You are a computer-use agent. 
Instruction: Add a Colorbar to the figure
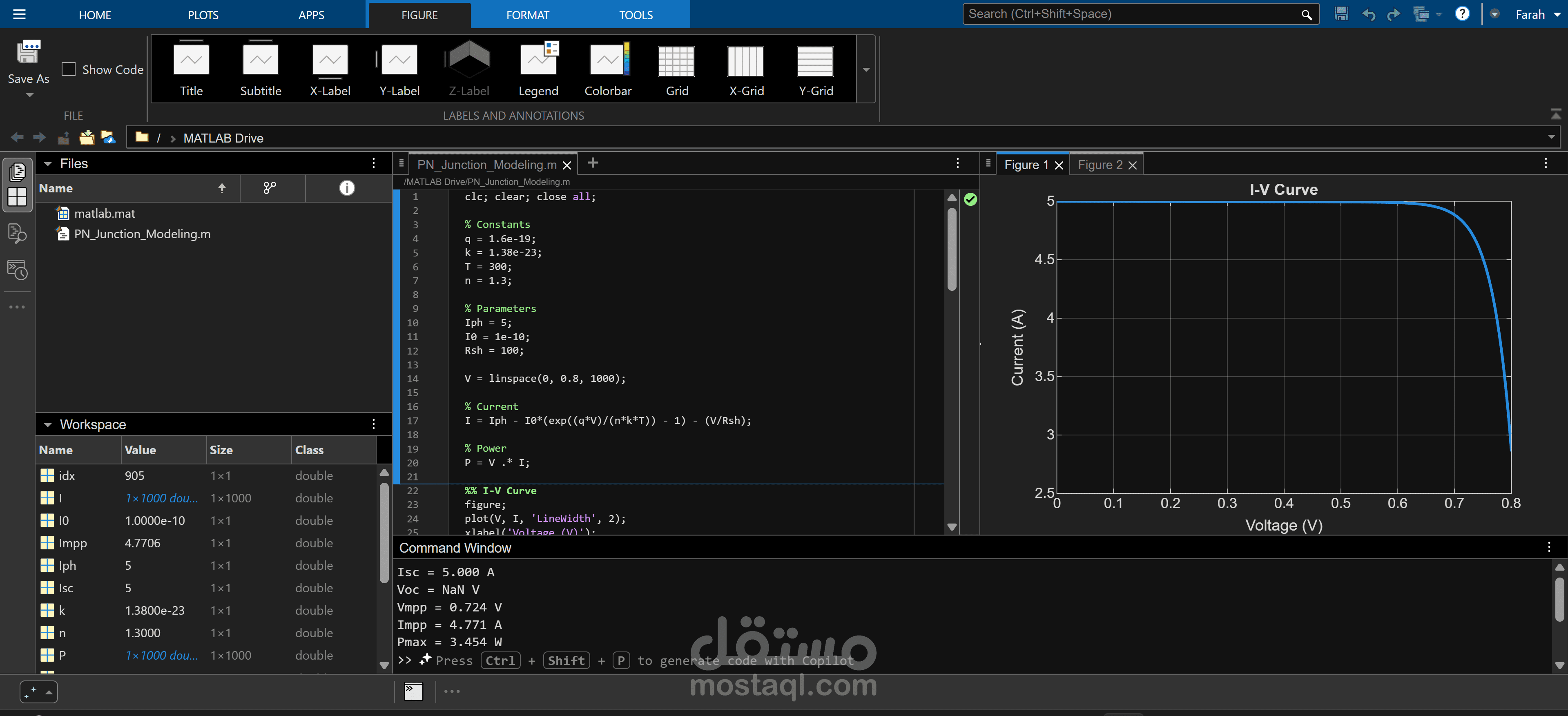607,69
